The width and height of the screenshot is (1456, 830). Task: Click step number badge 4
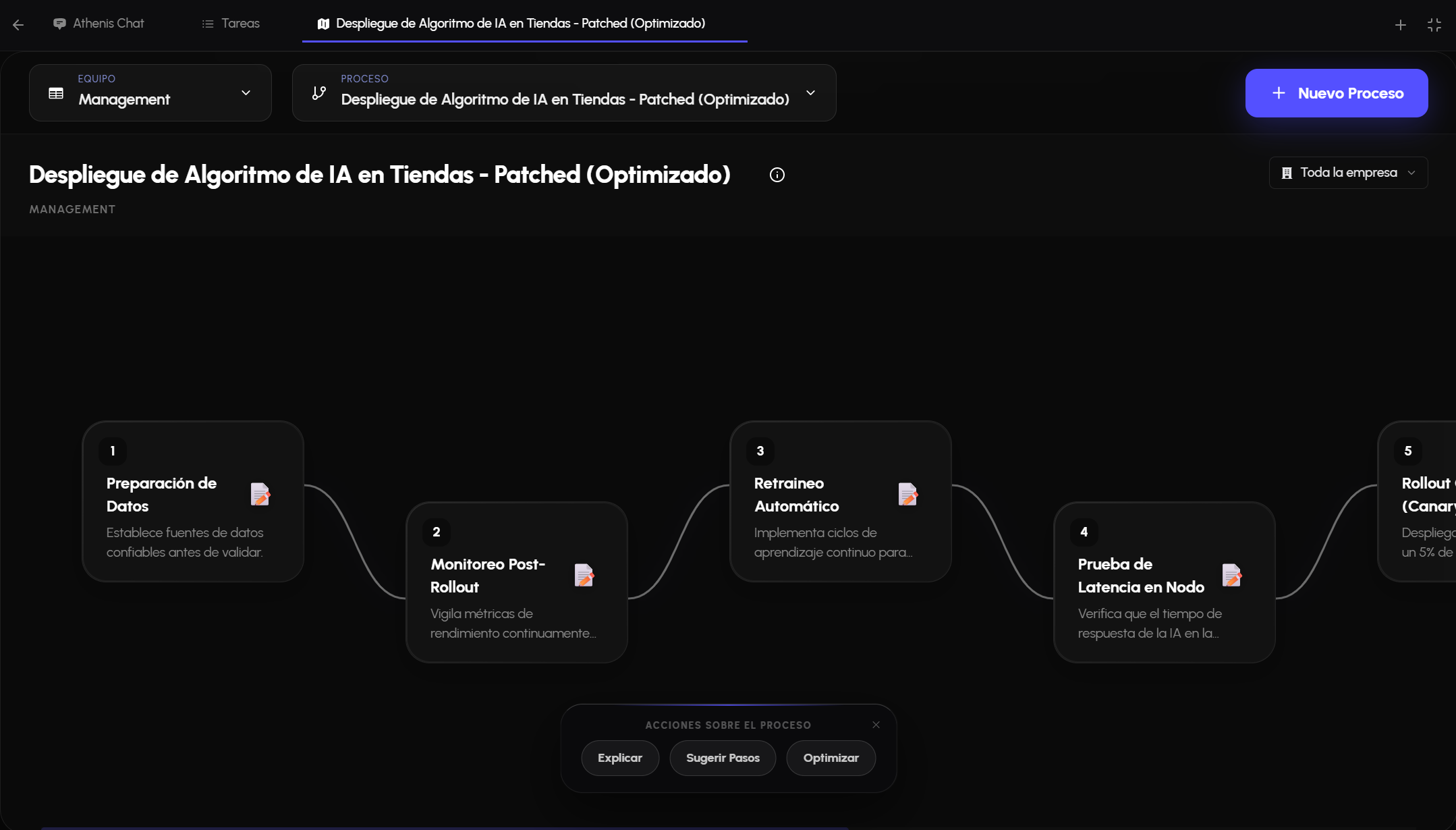tap(1084, 532)
